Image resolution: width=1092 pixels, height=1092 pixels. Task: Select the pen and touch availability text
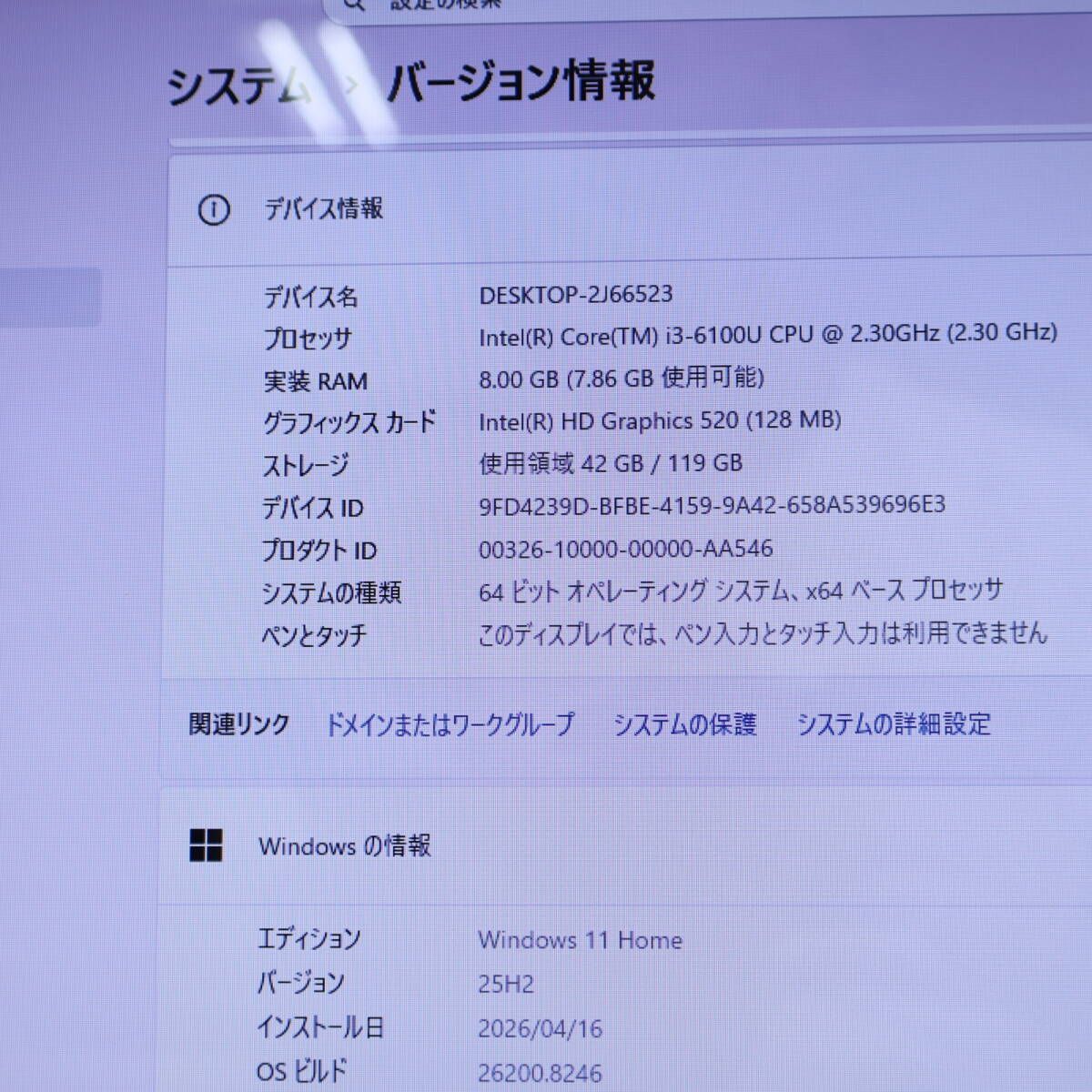pos(763,634)
